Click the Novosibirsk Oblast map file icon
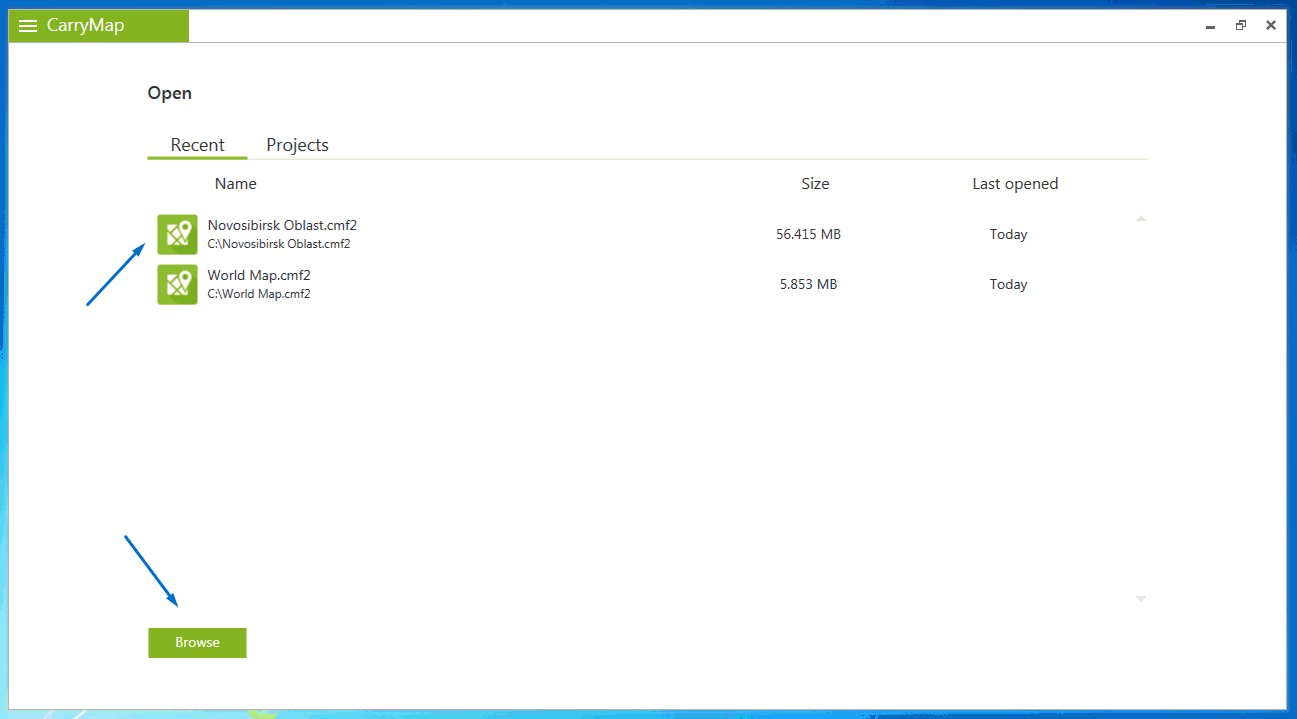Screen dimensions: 1297x719 [177, 234]
